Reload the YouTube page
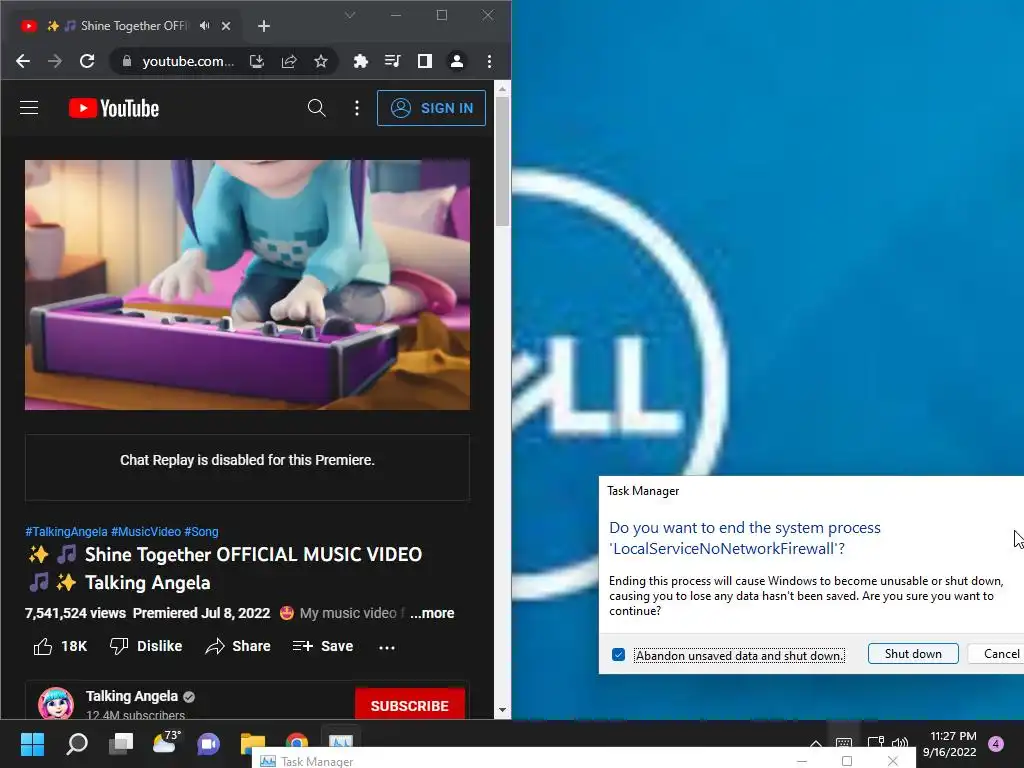 click(87, 61)
